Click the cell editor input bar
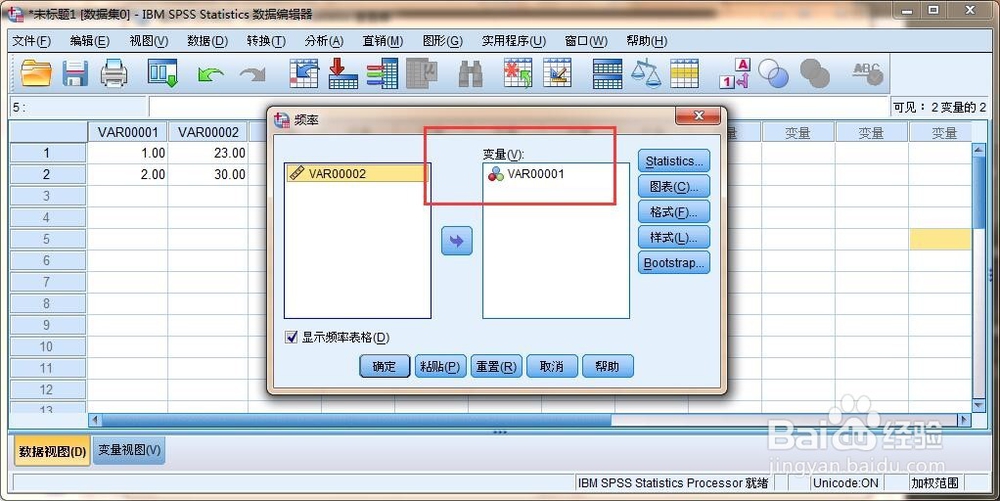 (x=518, y=107)
